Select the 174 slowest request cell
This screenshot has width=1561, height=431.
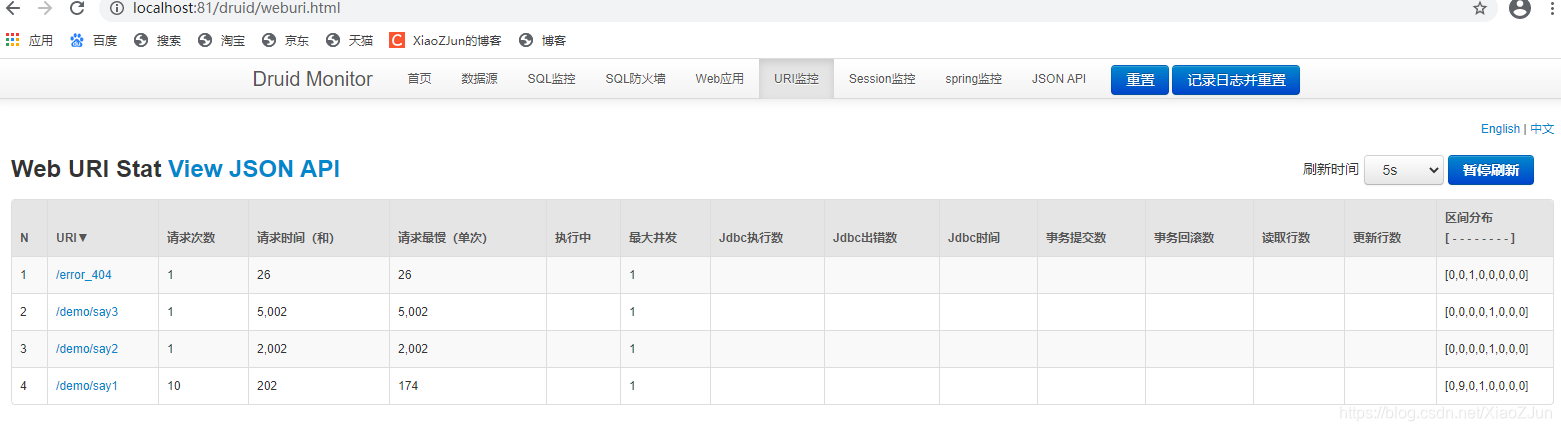pos(468,386)
